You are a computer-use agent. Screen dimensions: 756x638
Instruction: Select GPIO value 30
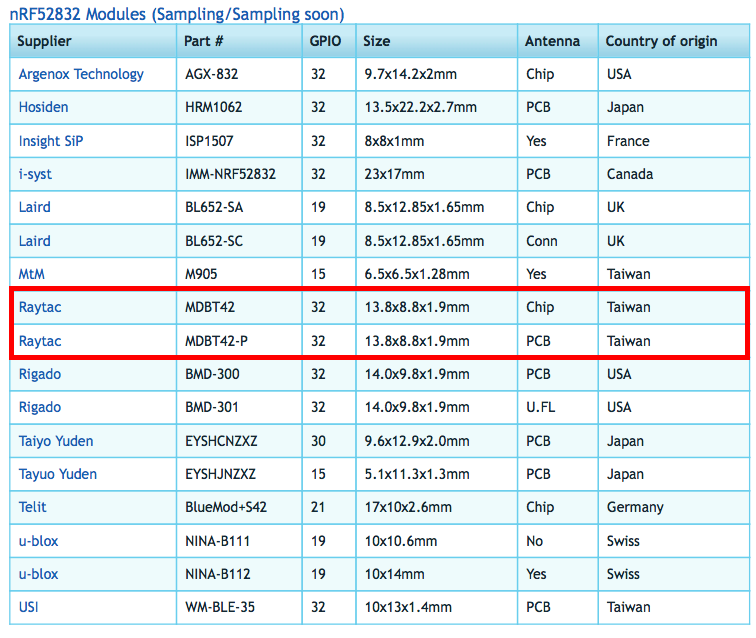pyautogui.click(x=318, y=441)
